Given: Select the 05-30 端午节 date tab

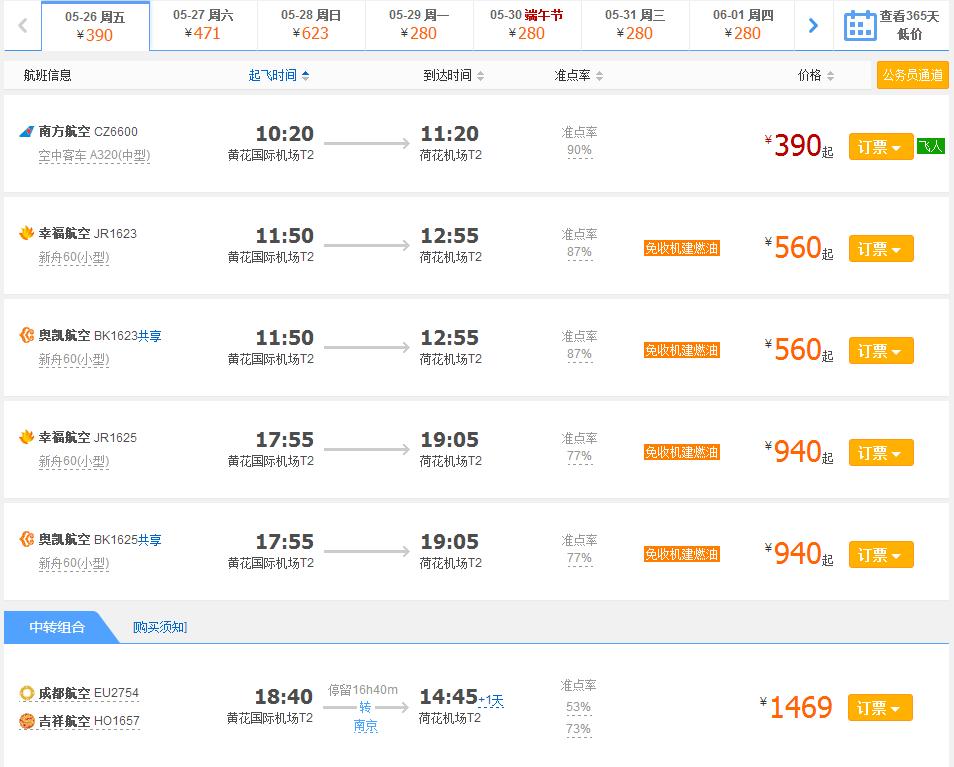Looking at the screenshot, I should tap(527, 24).
